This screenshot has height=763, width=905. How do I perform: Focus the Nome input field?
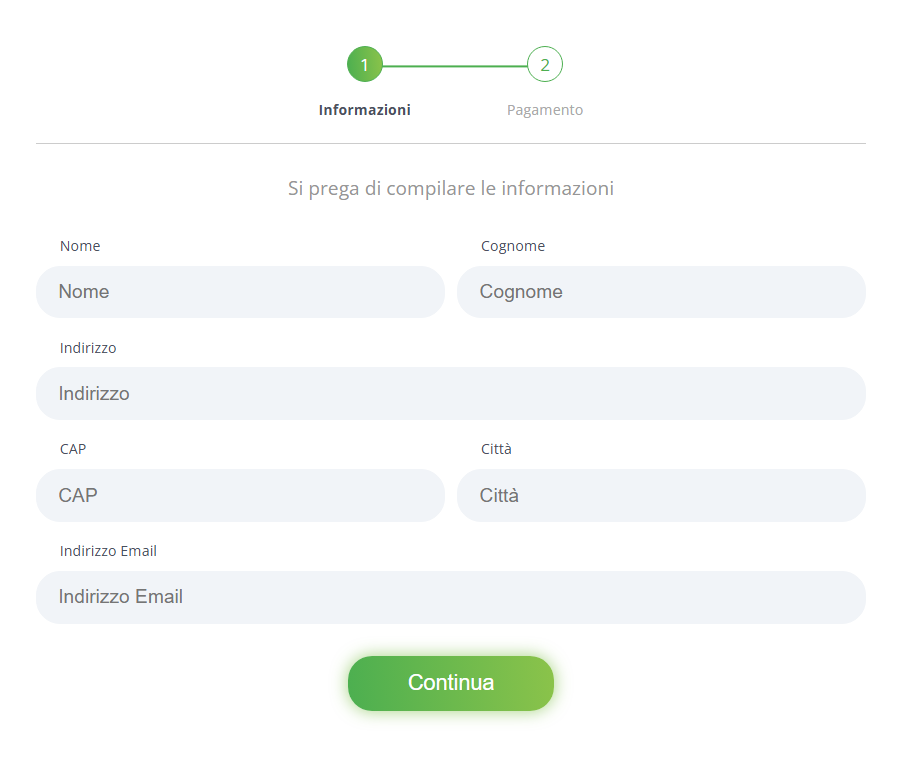pyautogui.click(x=240, y=291)
